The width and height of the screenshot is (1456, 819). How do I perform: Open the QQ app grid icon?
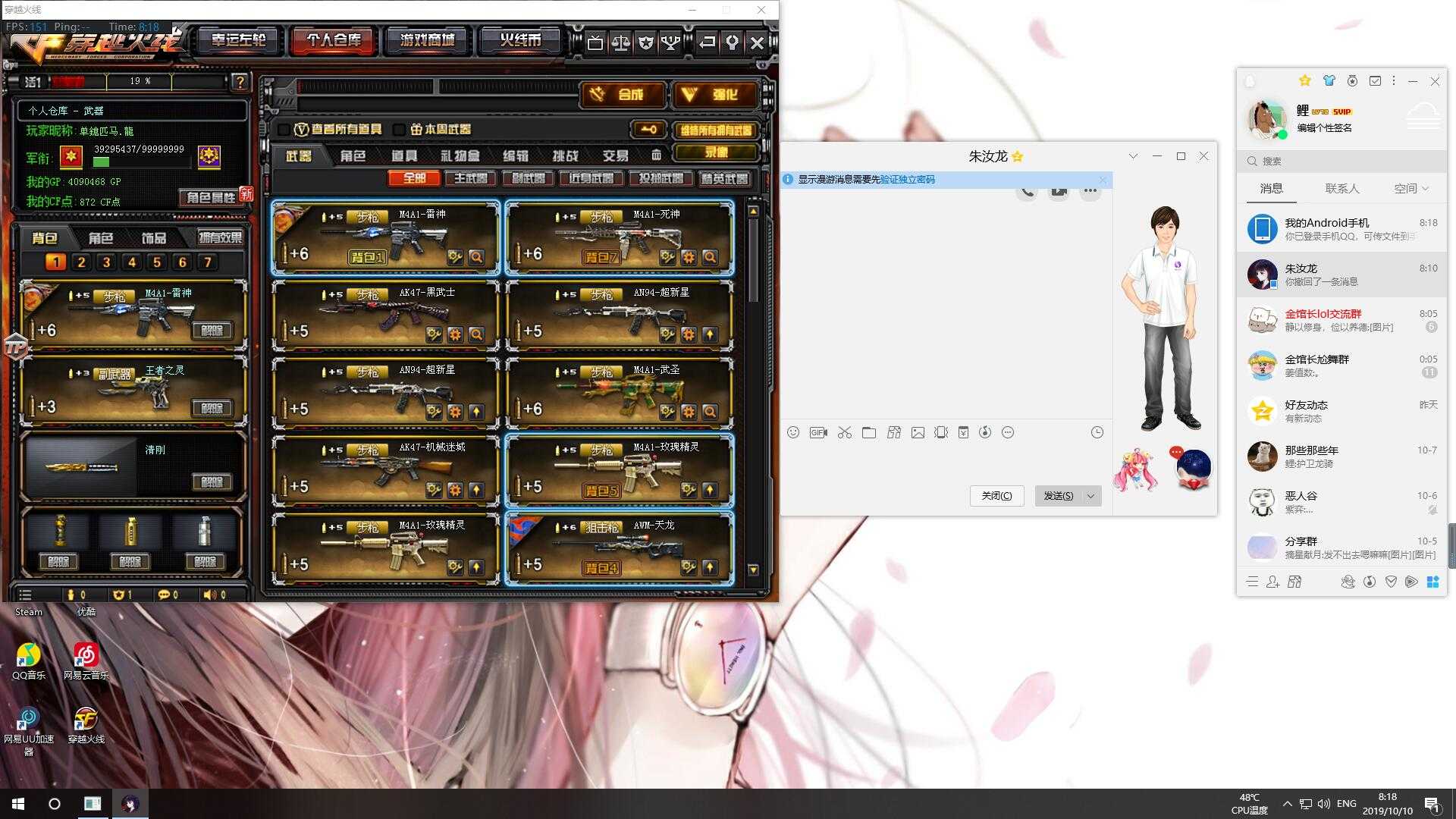(x=1432, y=582)
